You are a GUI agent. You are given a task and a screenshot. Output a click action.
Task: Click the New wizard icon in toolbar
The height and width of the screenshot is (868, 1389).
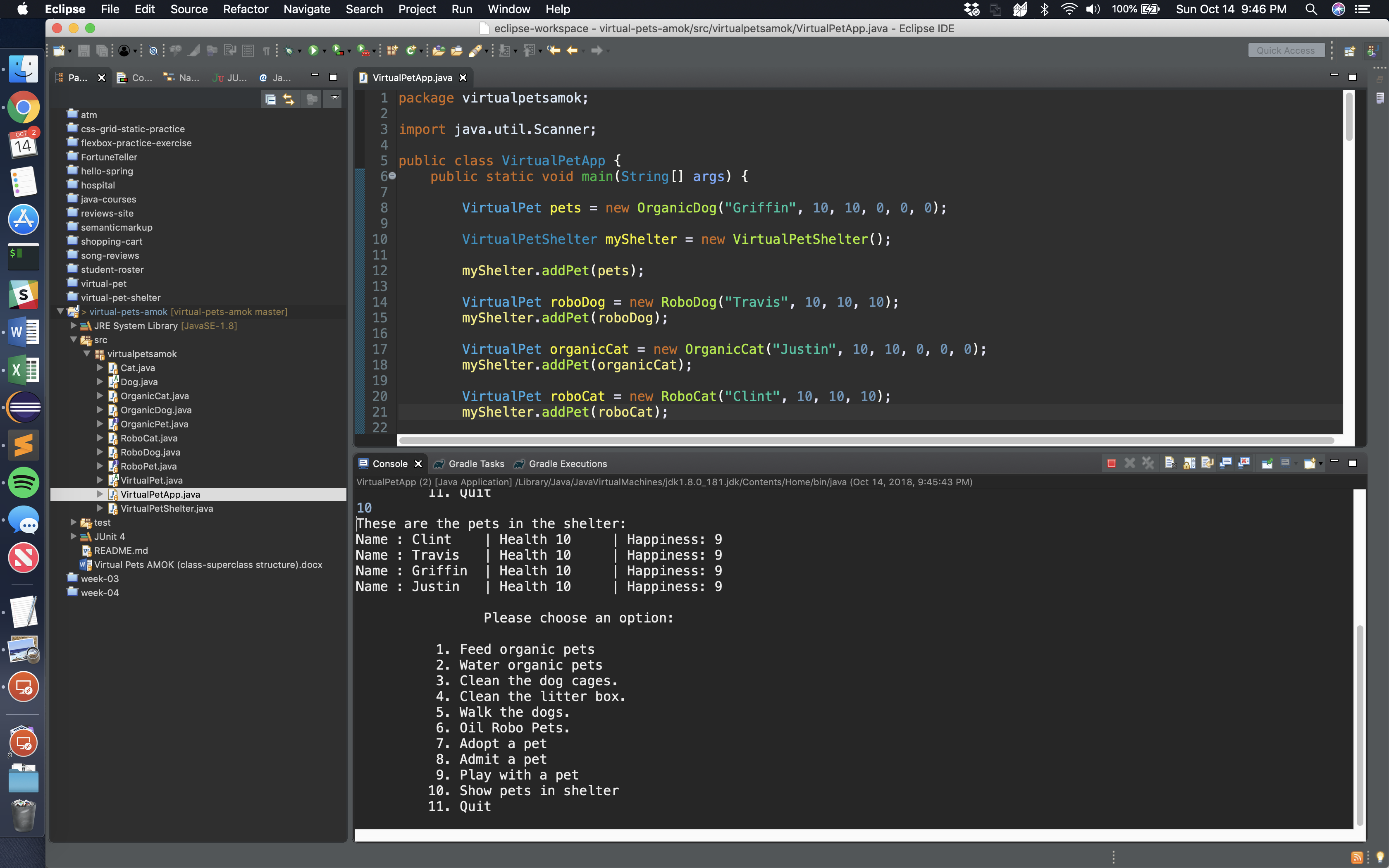pos(59,50)
